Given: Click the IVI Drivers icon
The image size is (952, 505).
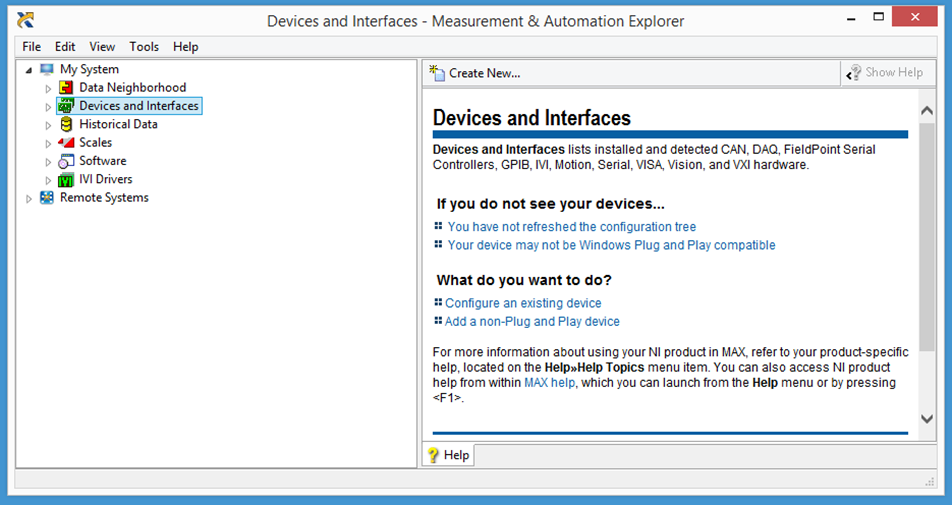Looking at the screenshot, I should (x=66, y=179).
